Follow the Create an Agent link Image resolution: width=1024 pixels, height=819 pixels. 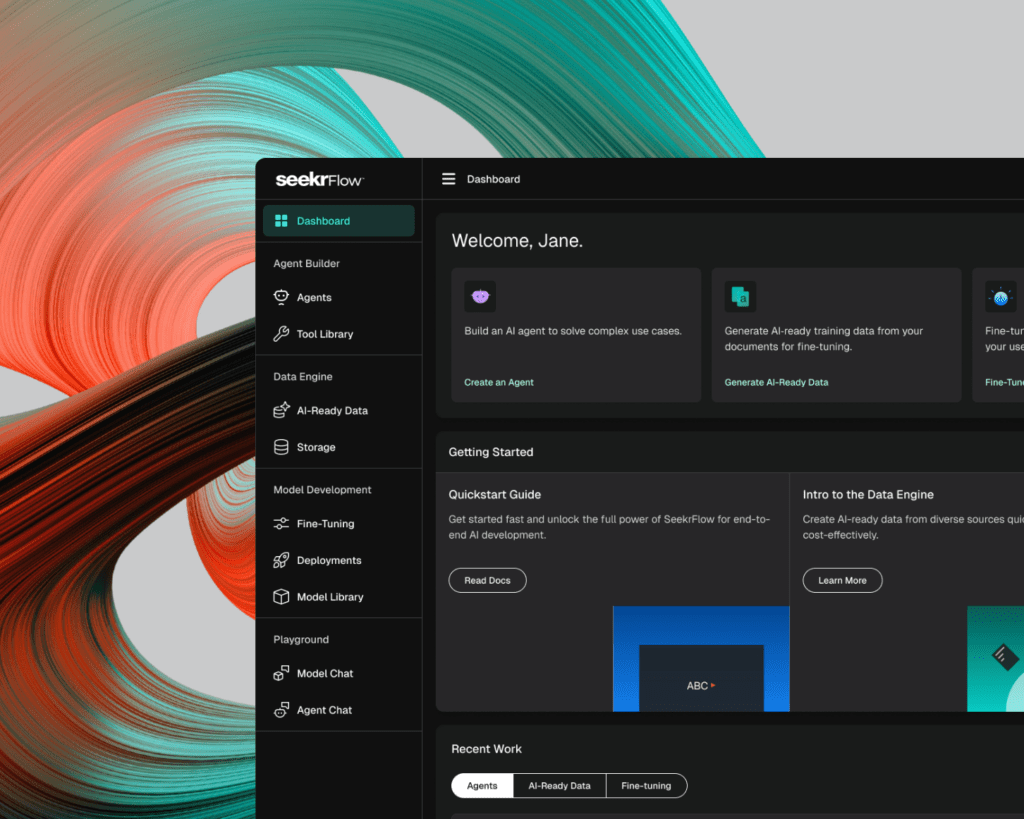coord(498,382)
